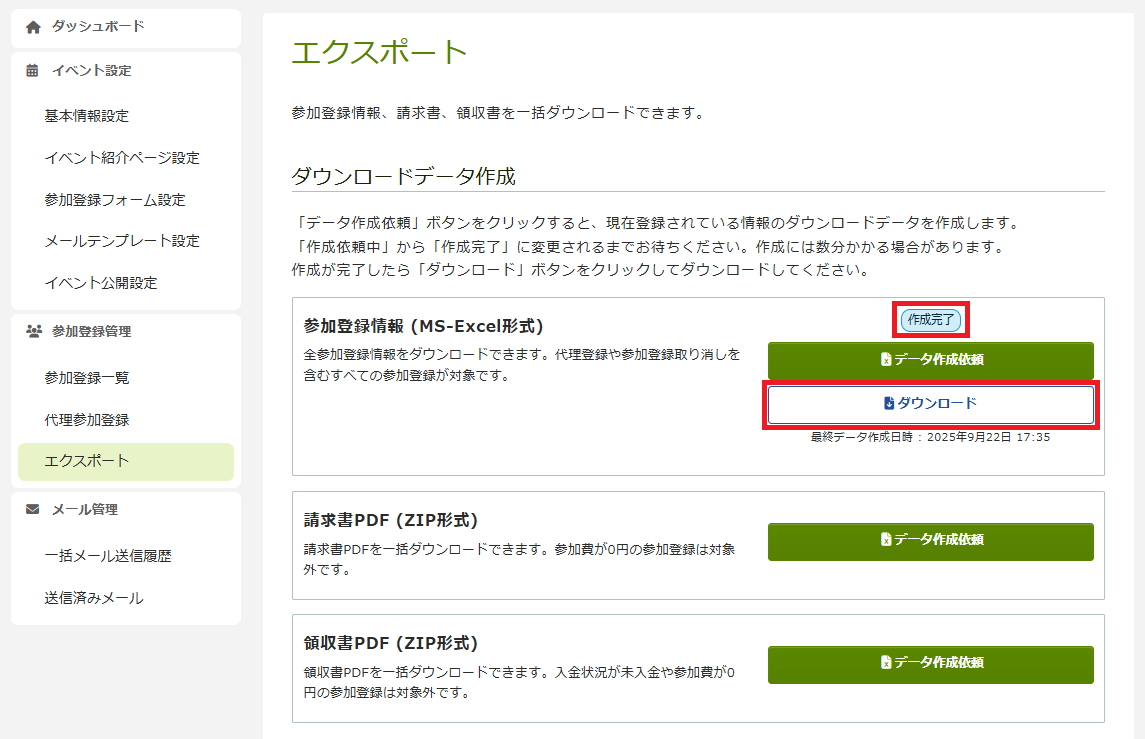Go to イベント紹介ページ設定

tap(122, 158)
